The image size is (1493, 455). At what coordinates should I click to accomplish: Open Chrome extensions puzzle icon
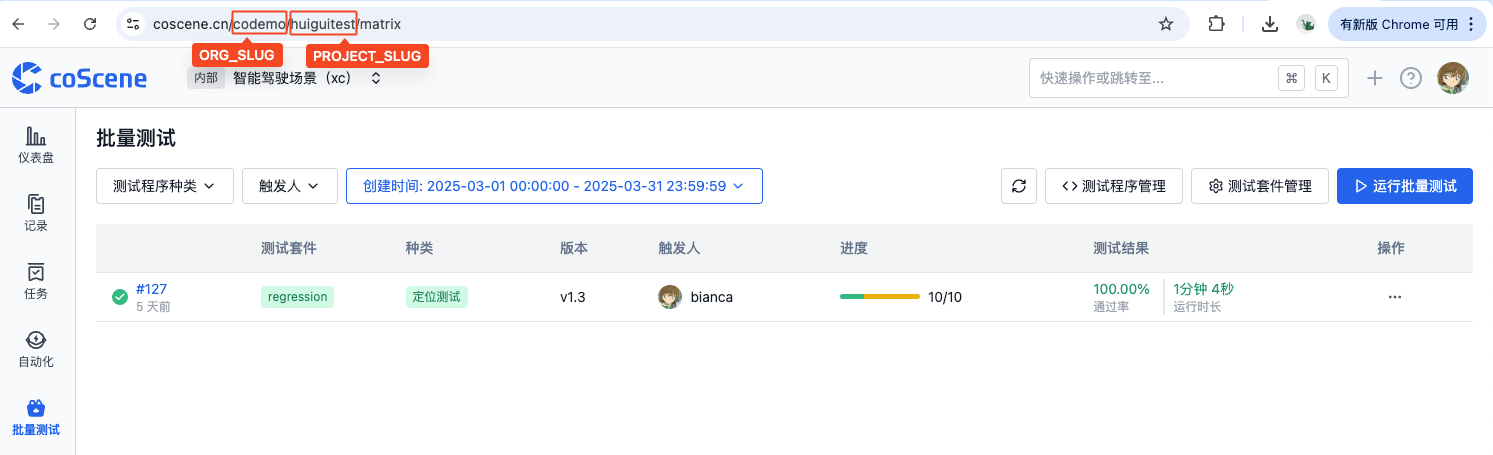point(1216,24)
